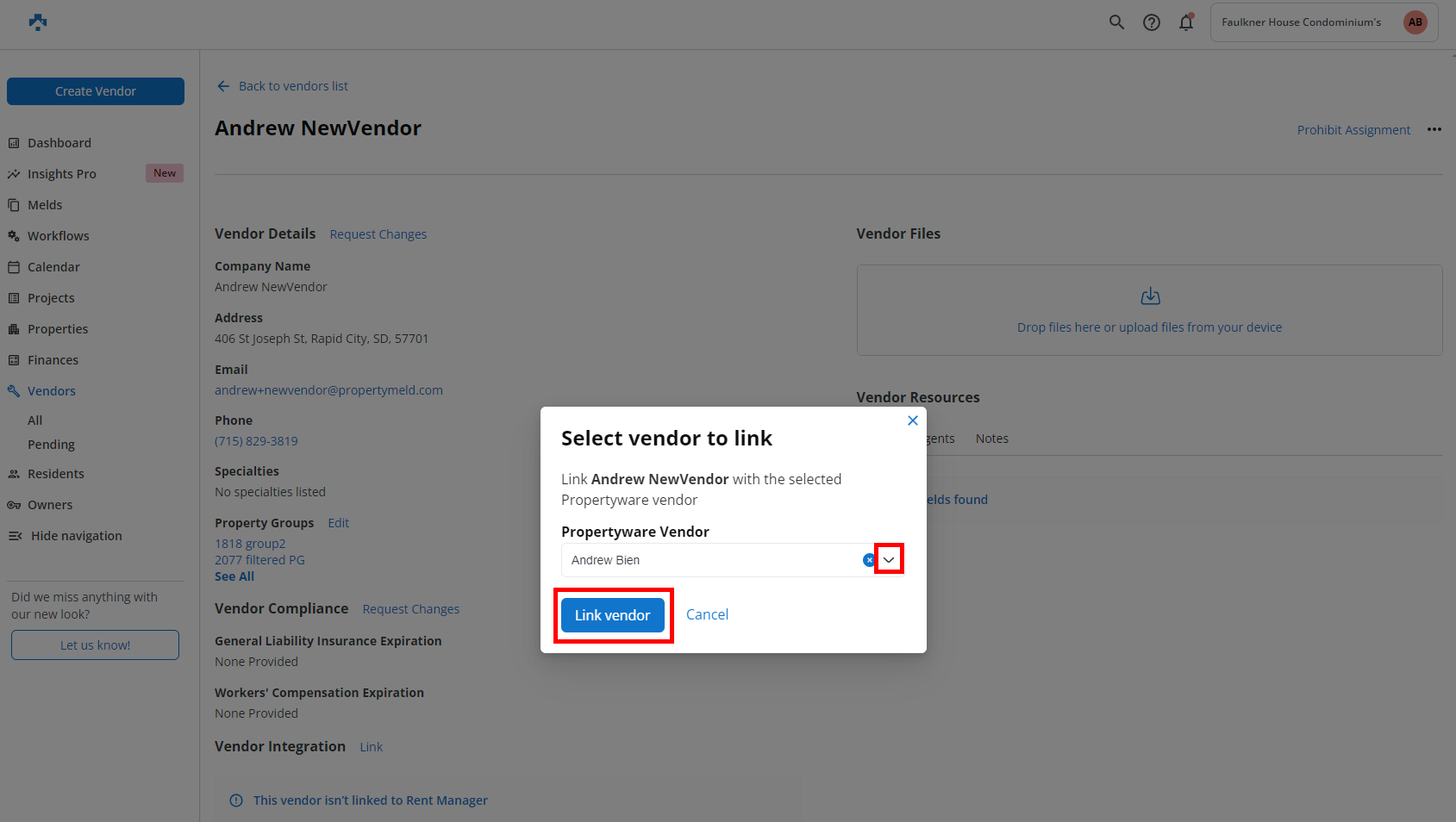The height and width of the screenshot is (822, 1456).
Task: Open the notifications bell
Action: point(1186,22)
